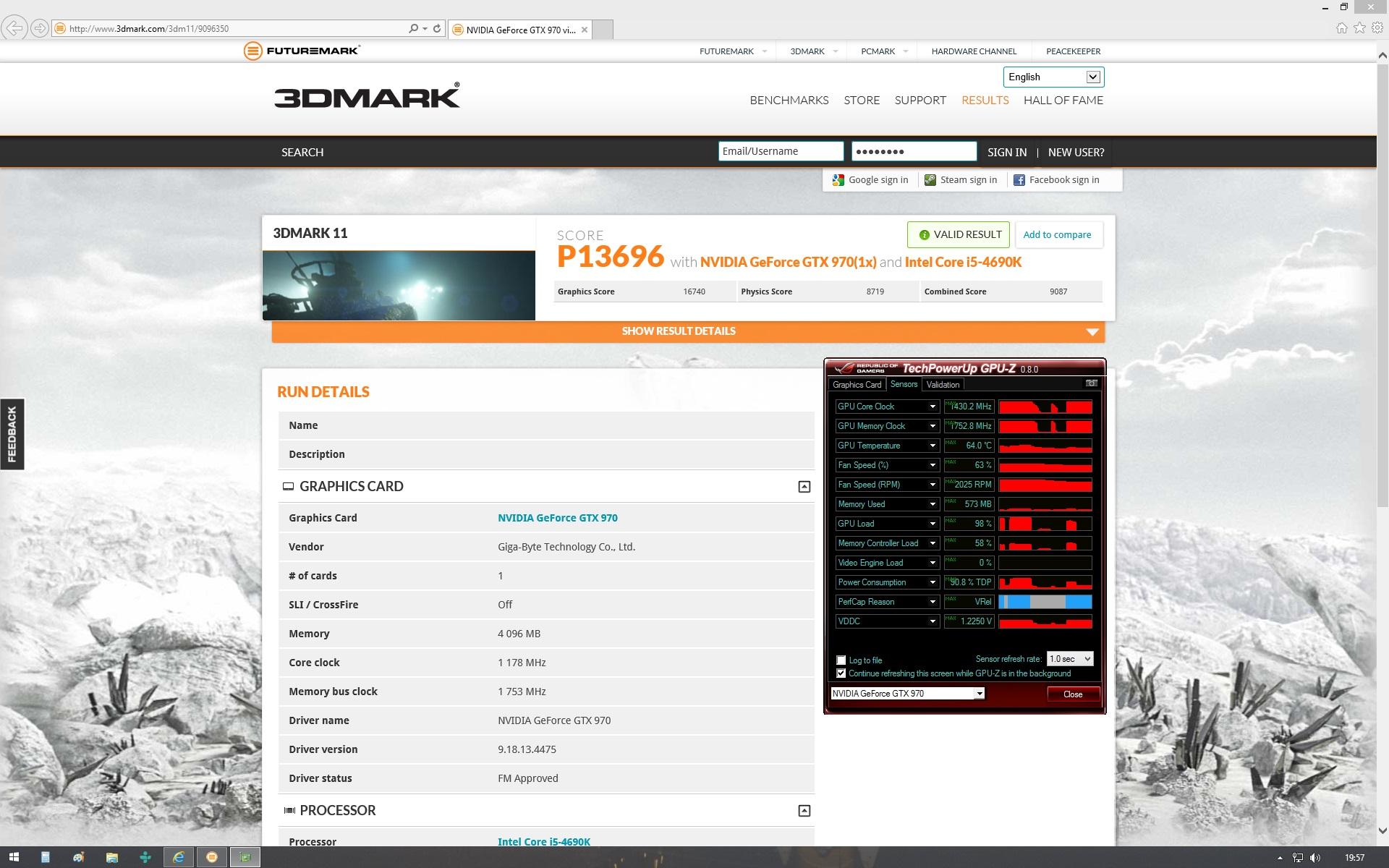This screenshot has width=1389, height=868.
Task: Open the GPU Temperature sensor dropdown arrow
Action: coord(933,446)
